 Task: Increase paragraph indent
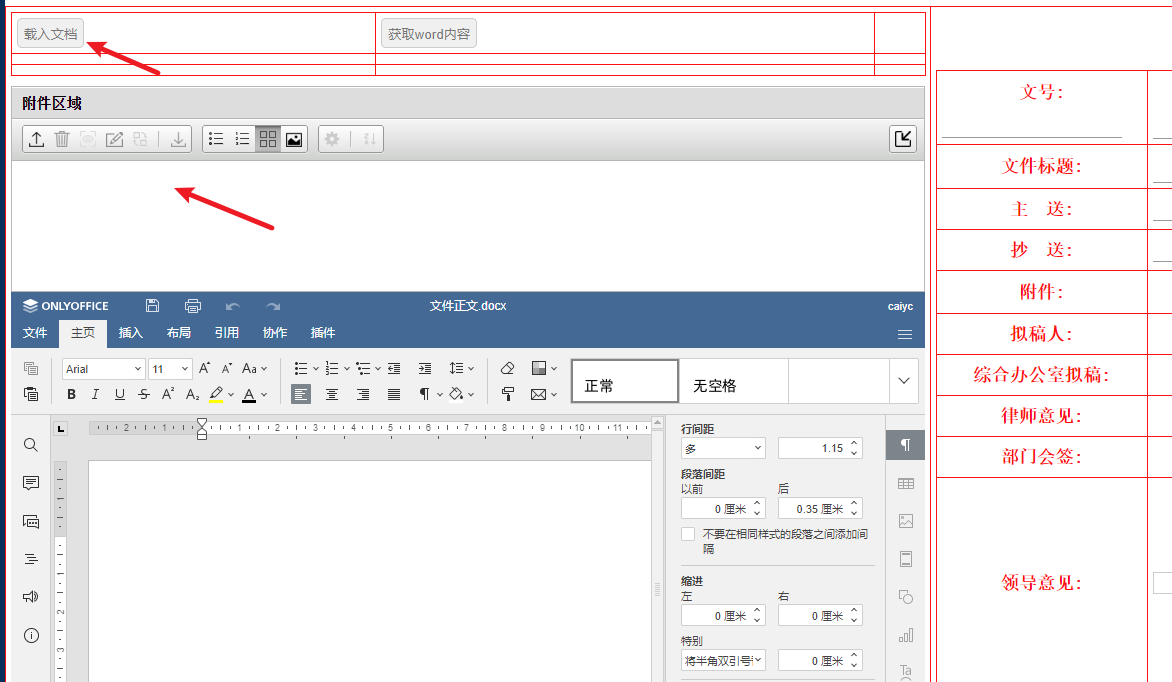(425, 368)
